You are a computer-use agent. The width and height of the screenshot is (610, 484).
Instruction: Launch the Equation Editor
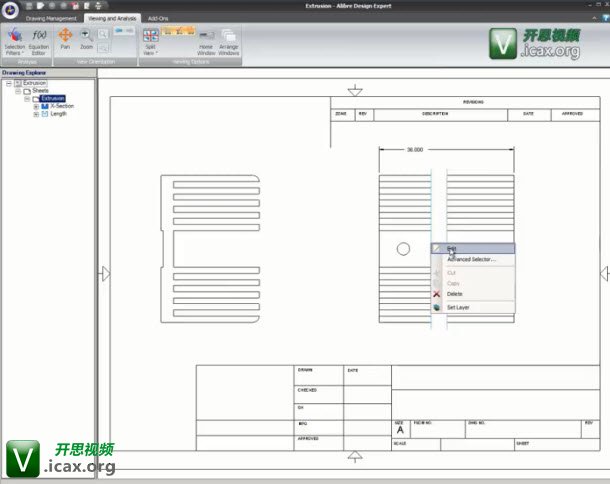coord(39,40)
